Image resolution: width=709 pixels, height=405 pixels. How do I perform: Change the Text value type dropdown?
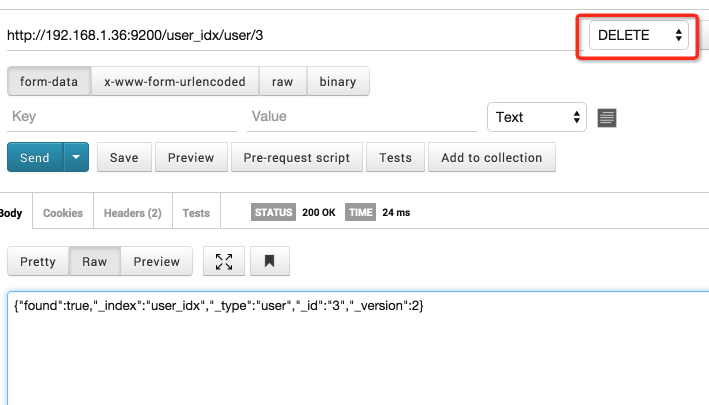click(537, 117)
